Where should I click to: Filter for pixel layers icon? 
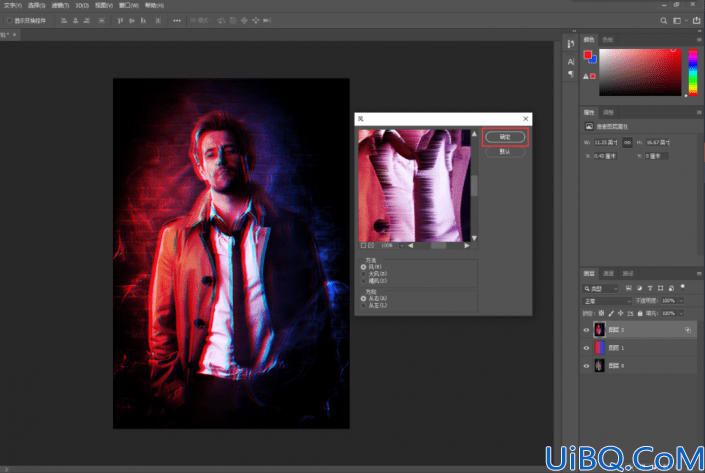click(629, 288)
